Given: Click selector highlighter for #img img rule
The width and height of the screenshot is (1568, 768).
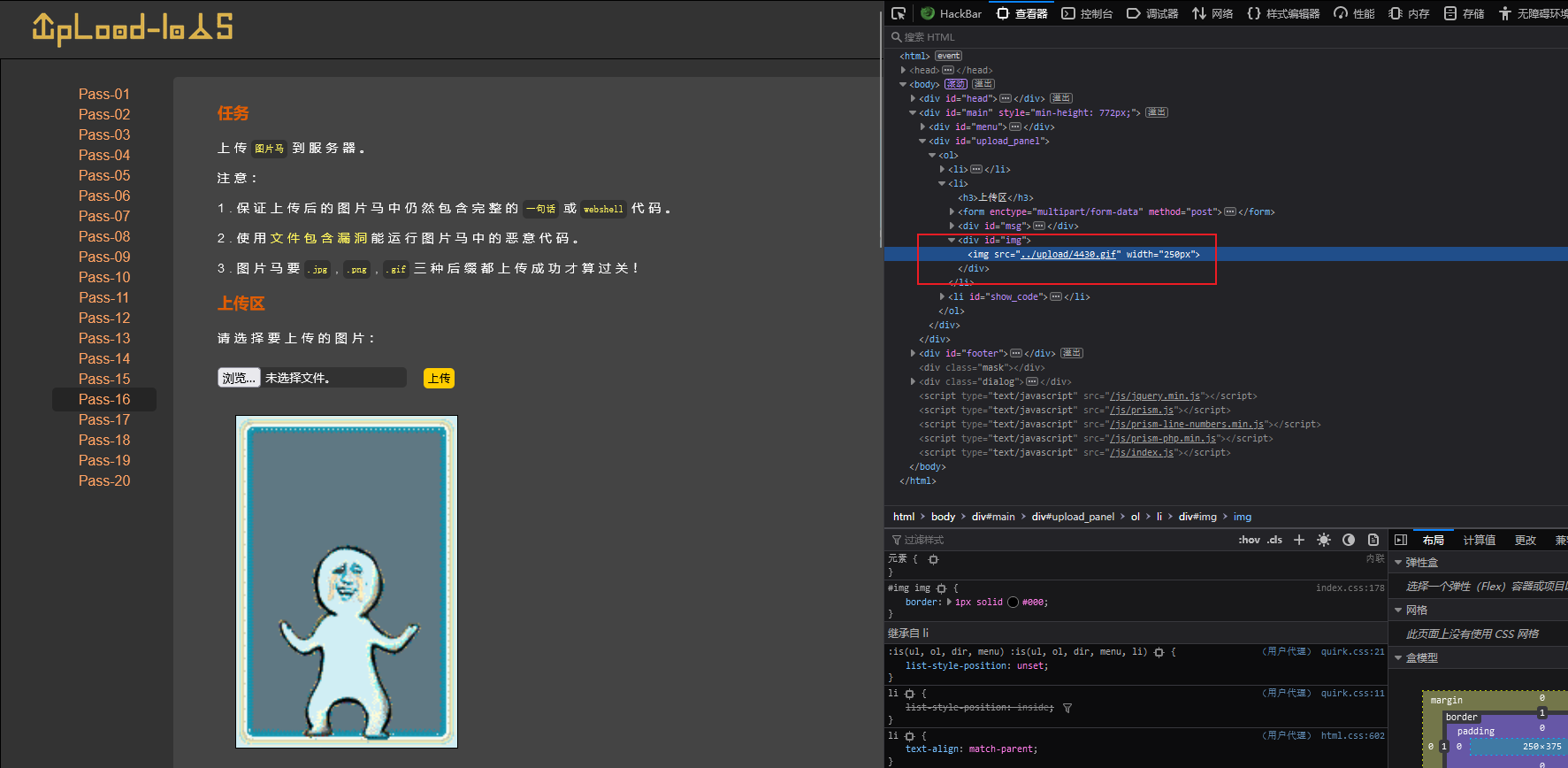Looking at the screenshot, I should tap(941, 588).
